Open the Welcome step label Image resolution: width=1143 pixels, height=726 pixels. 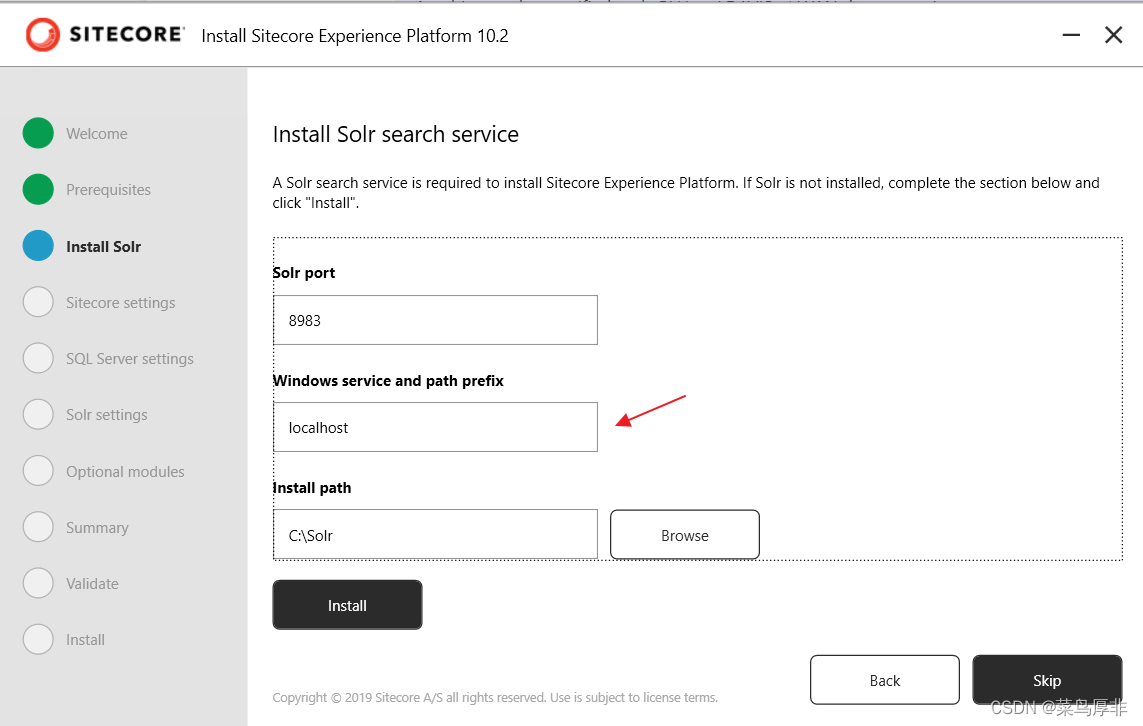(x=96, y=133)
